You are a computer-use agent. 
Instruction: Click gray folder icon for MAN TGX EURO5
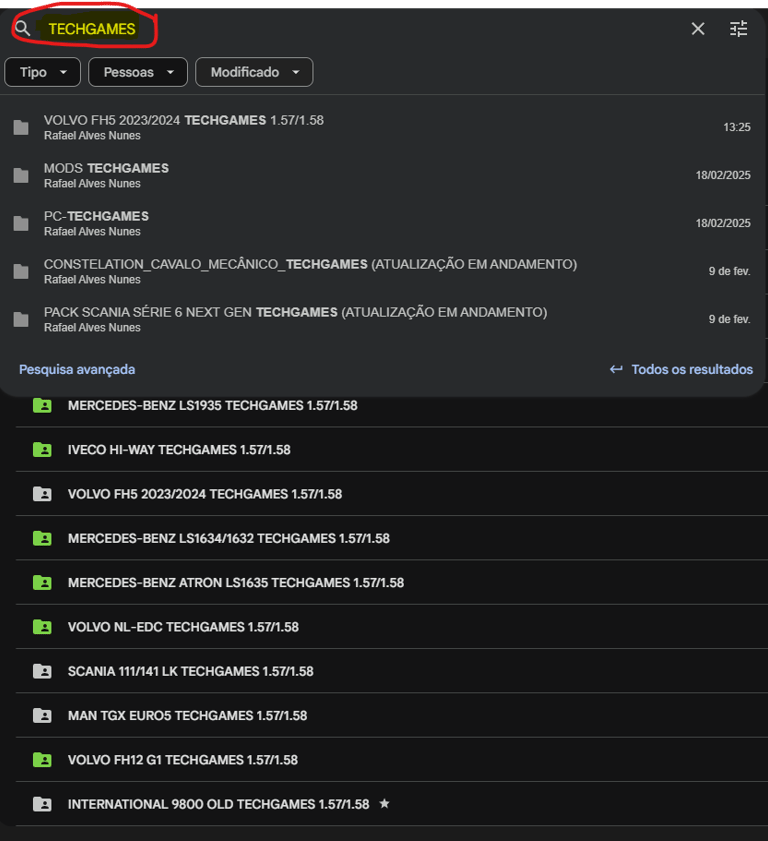[42, 715]
